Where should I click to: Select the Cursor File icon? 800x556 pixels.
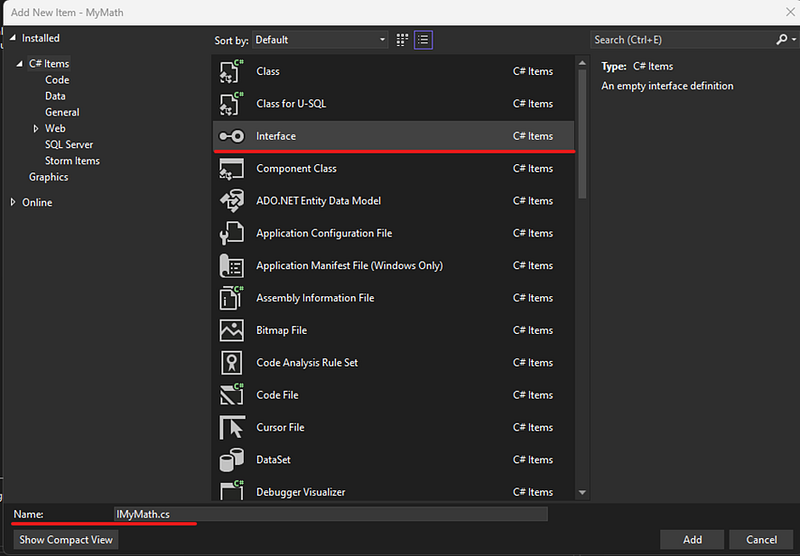point(232,427)
